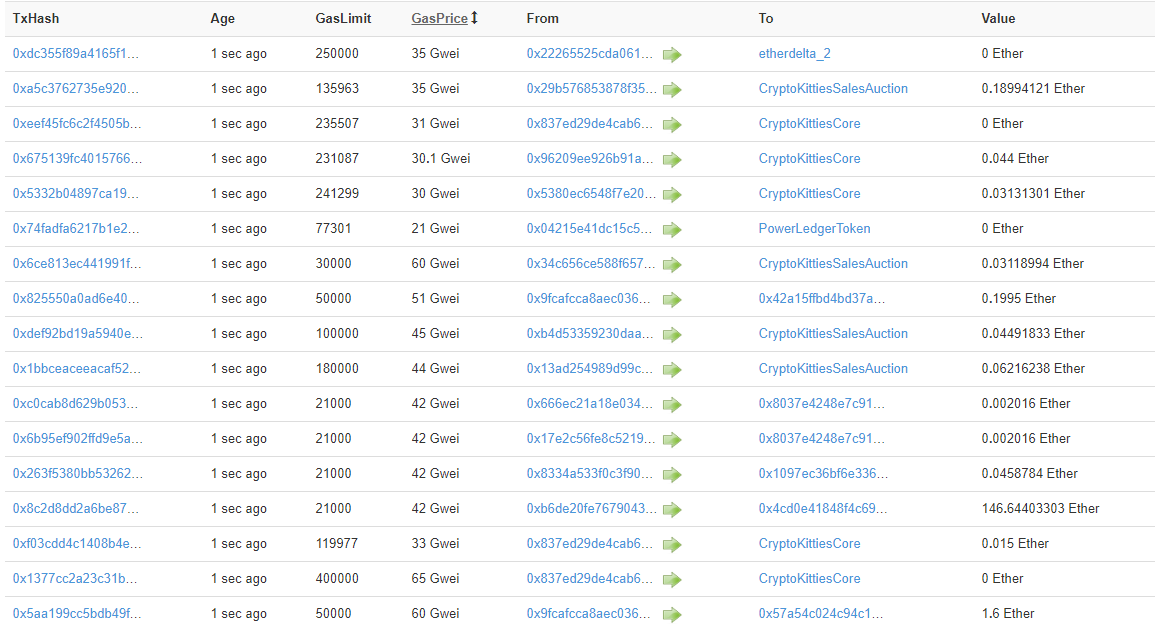The image size is (1160, 630).
Task: Open CryptoKittiesSalesAuction in 0.03118994 Ether row
Action: click(x=833, y=263)
